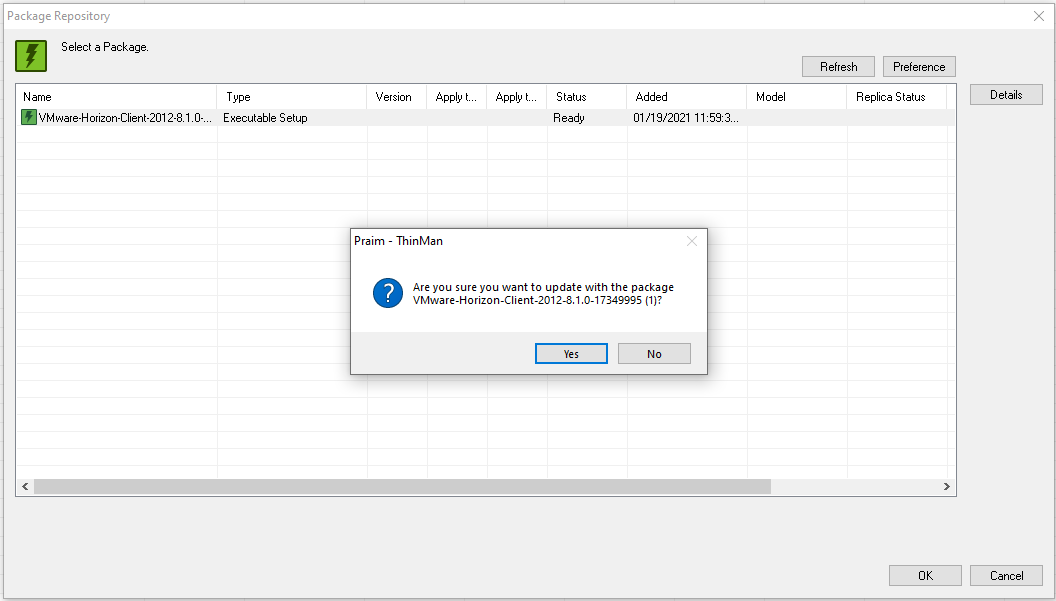Cancel the Package Repository window
Viewport: 1056px width, 601px height.
(x=1006, y=575)
